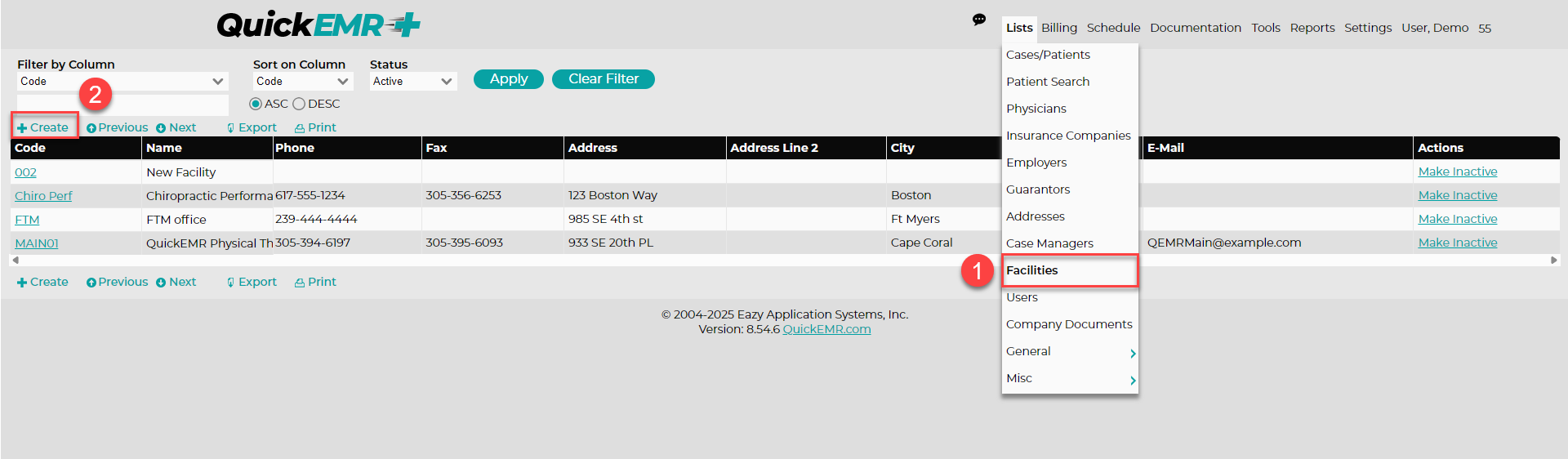Click the Apply button
Image resolution: width=1568 pixels, height=459 pixels.
click(509, 79)
